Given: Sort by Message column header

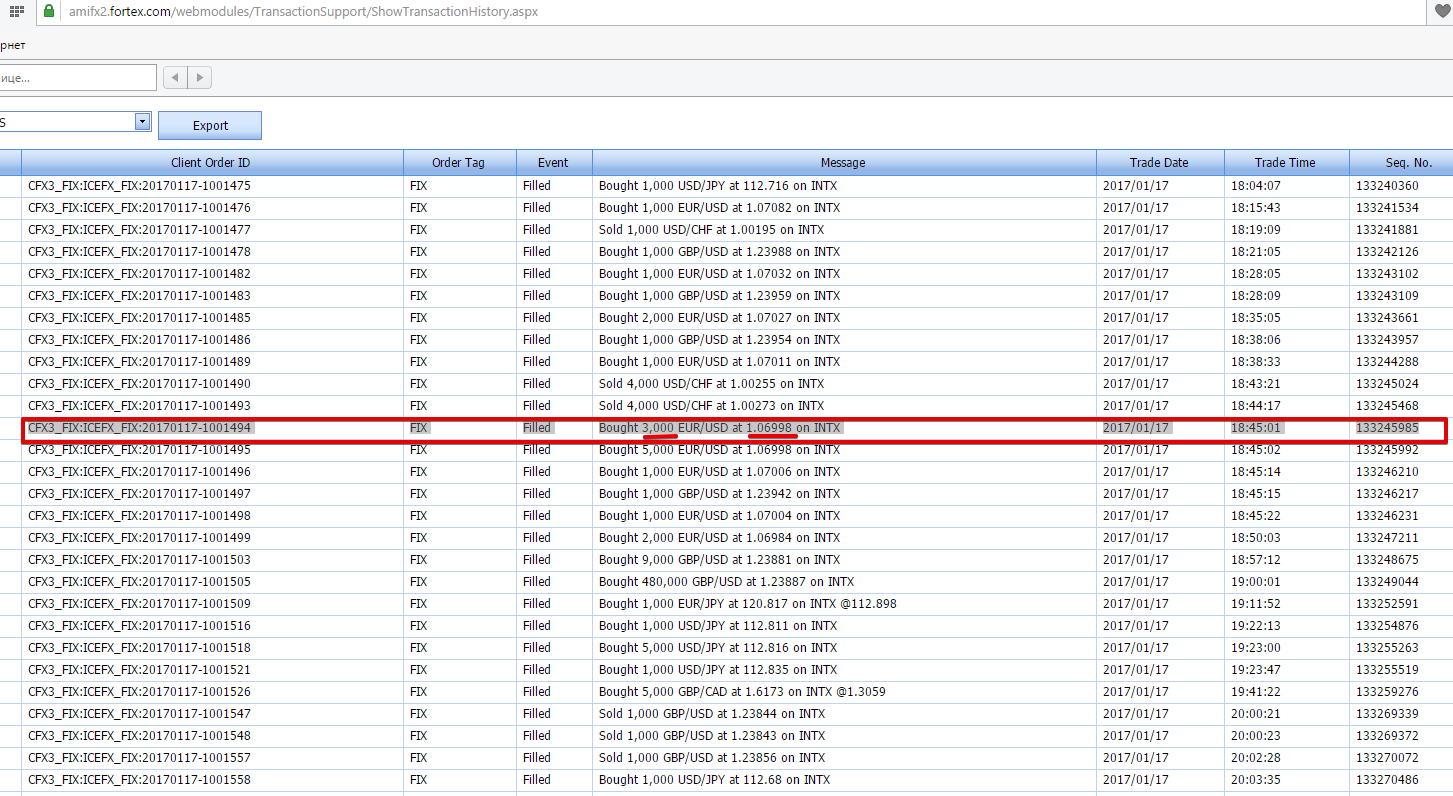Looking at the screenshot, I should [x=844, y=162].
